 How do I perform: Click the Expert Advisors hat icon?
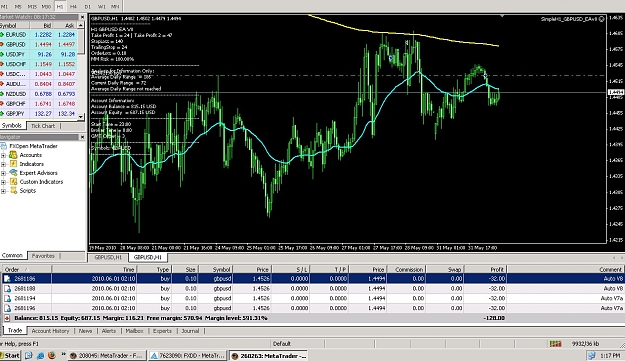13,173
